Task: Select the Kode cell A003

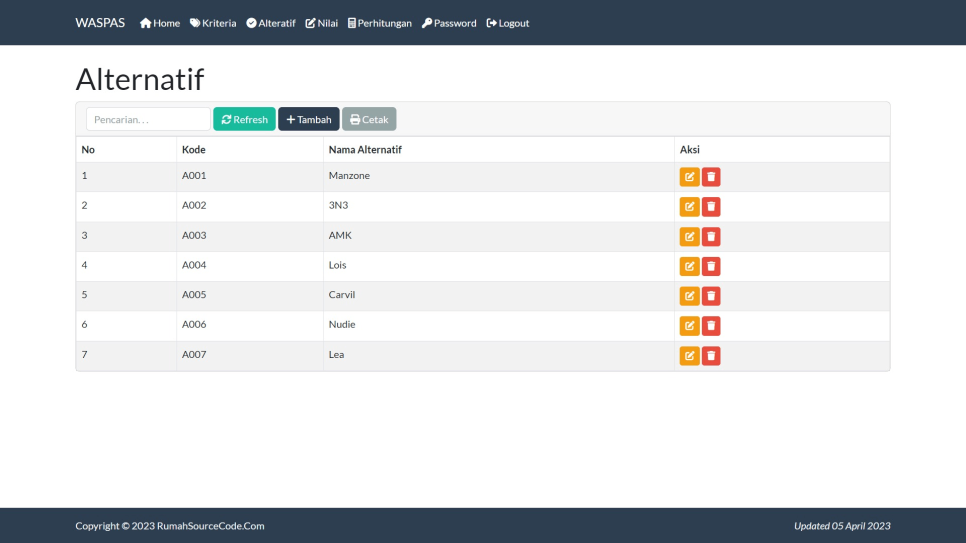Action: [x=194, y=235]
